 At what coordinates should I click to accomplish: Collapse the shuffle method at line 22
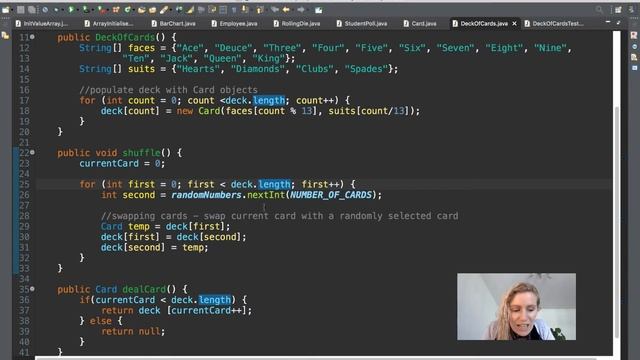[32, 153]
